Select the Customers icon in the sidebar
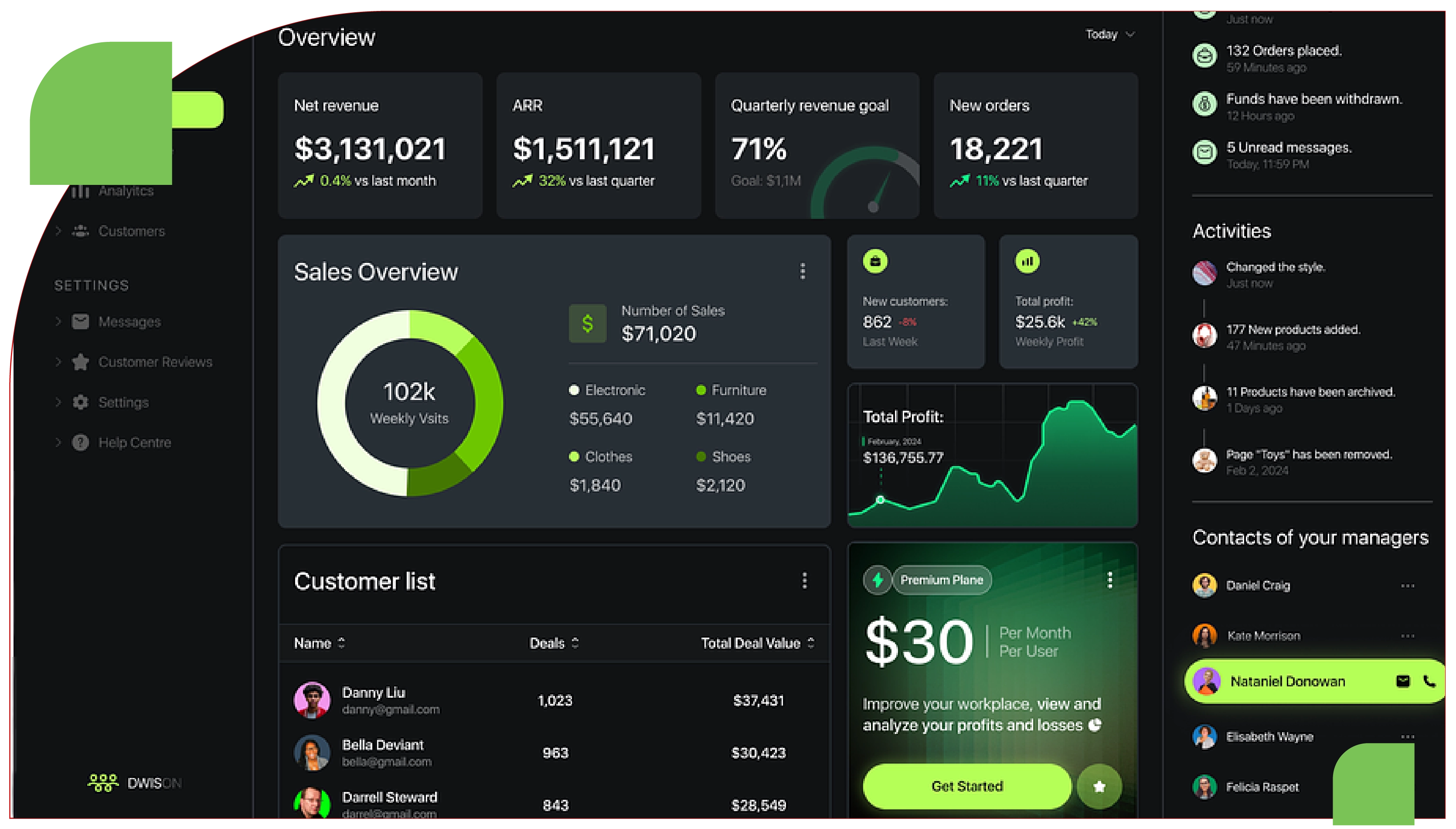 80,231
